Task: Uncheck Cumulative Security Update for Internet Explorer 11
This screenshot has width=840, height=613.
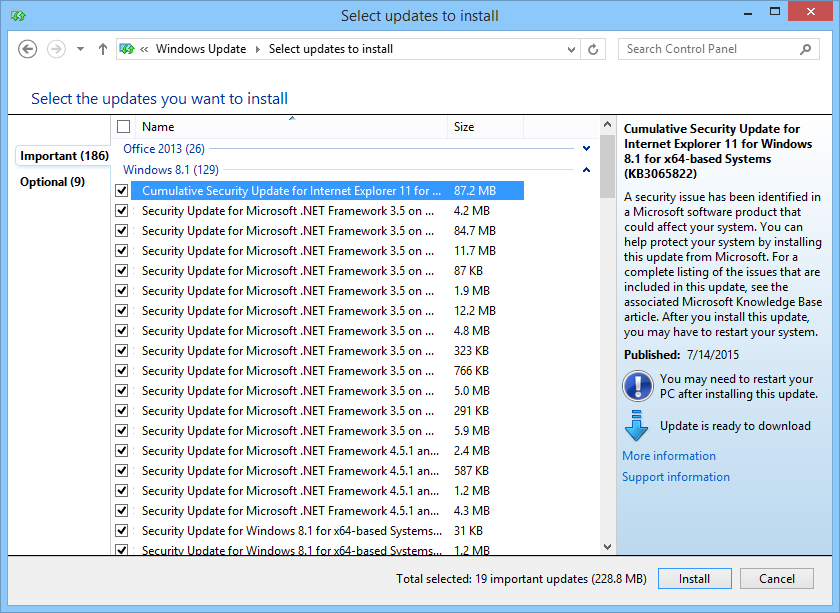Action: tap(122, 190)
